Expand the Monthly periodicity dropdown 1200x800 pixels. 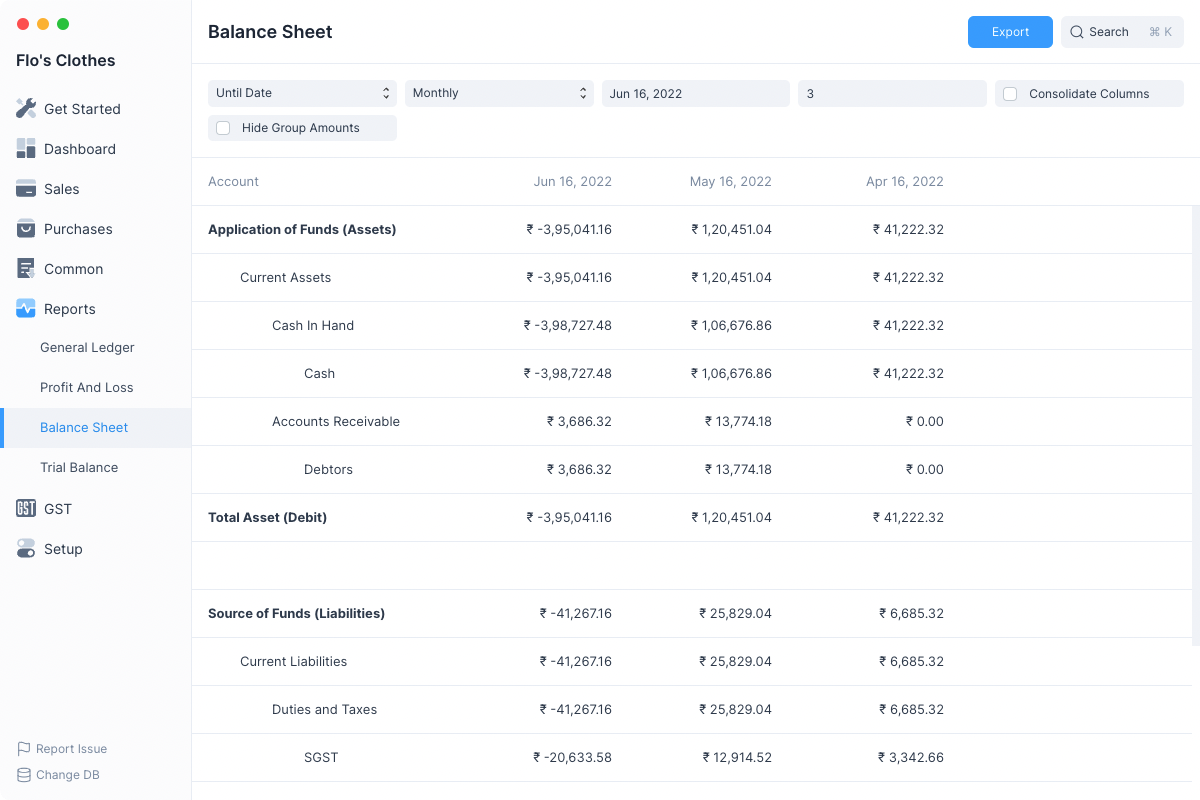[x=499, y=93]
